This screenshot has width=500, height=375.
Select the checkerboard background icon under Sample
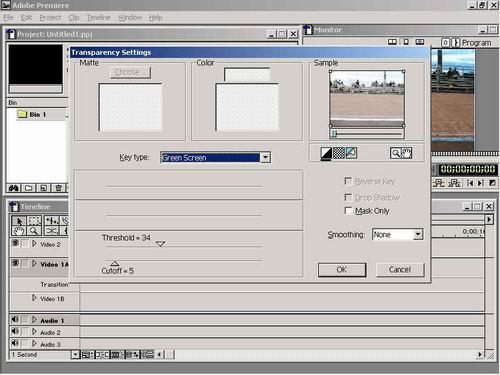click(x=339, y=153)
